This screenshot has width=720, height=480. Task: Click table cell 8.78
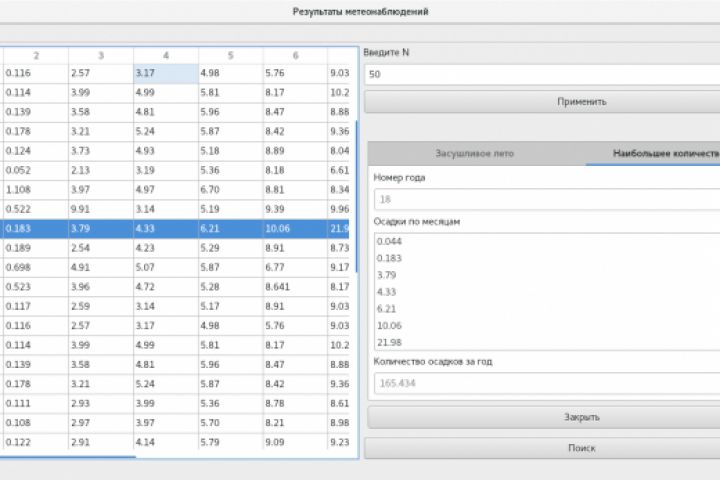coord(295,403)
